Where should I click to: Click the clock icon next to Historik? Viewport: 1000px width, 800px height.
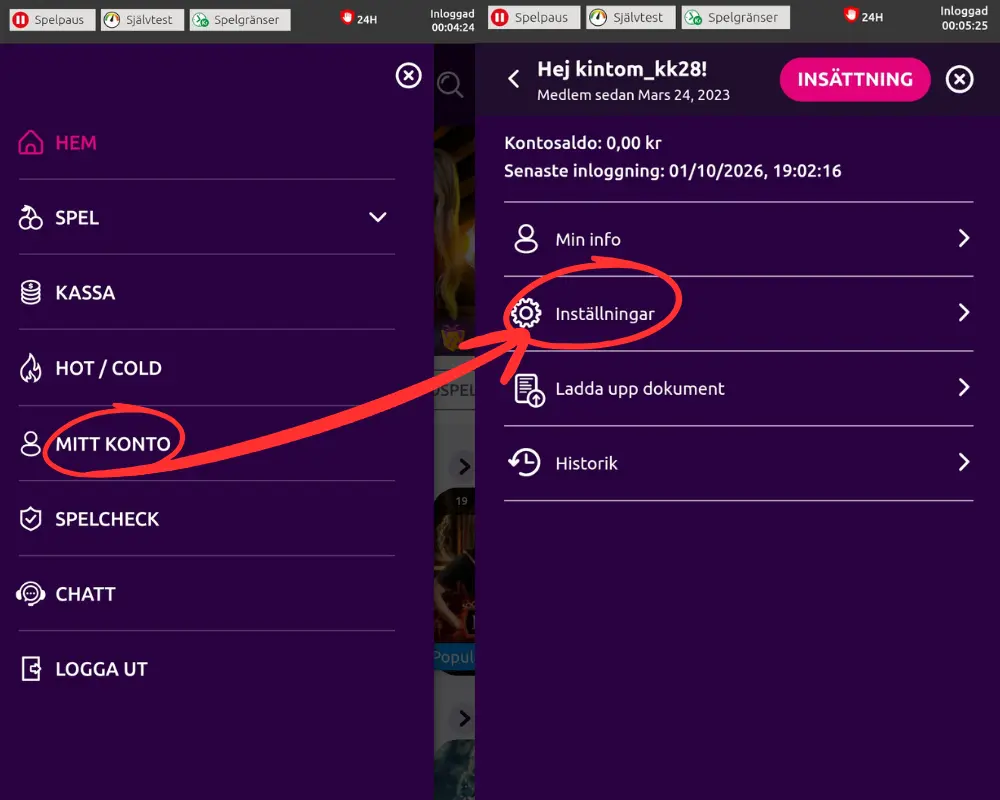pos(524,463)
